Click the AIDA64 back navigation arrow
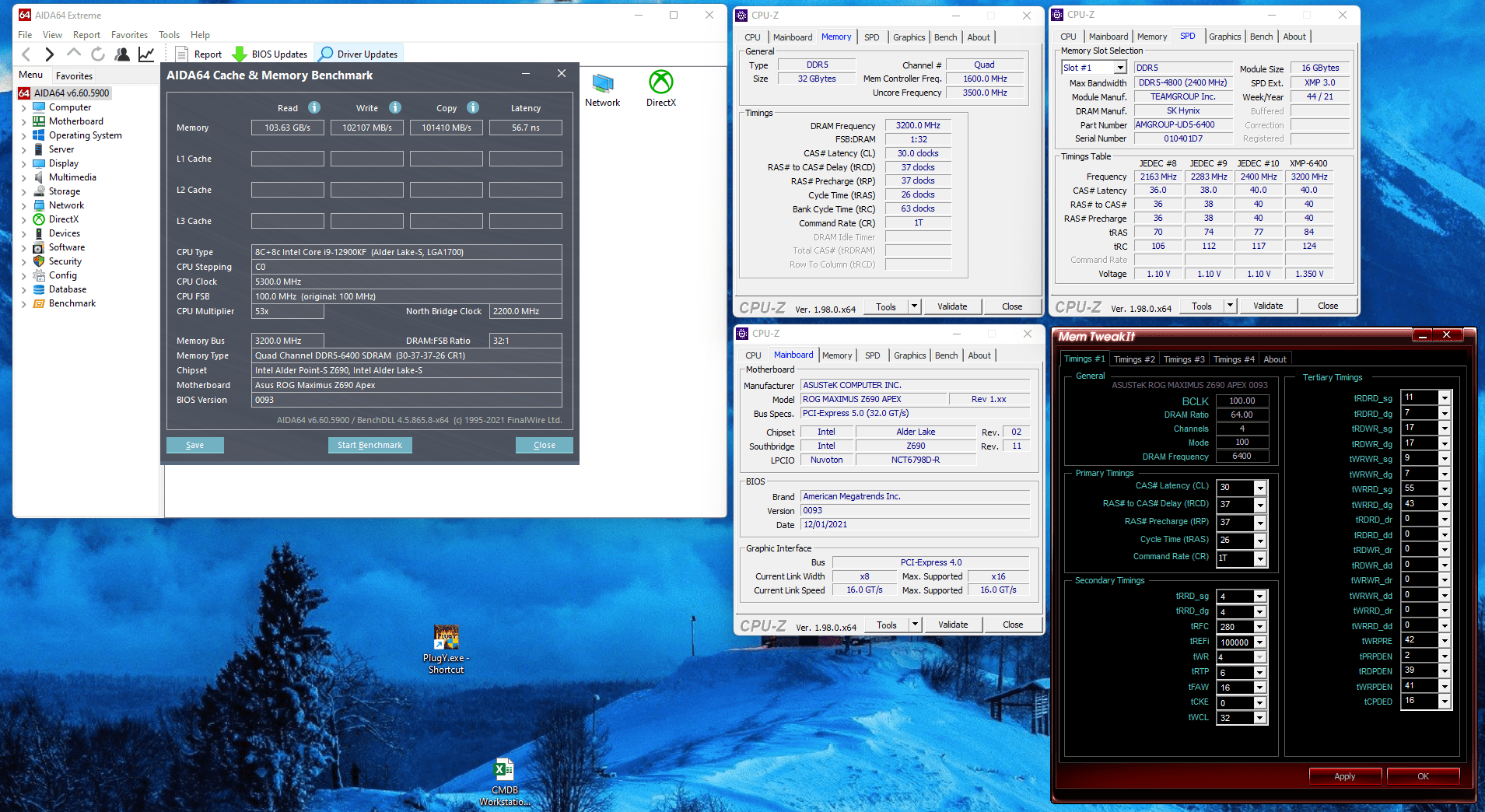The width and height of the screenshot is (1485, 812). click(26, 54)
